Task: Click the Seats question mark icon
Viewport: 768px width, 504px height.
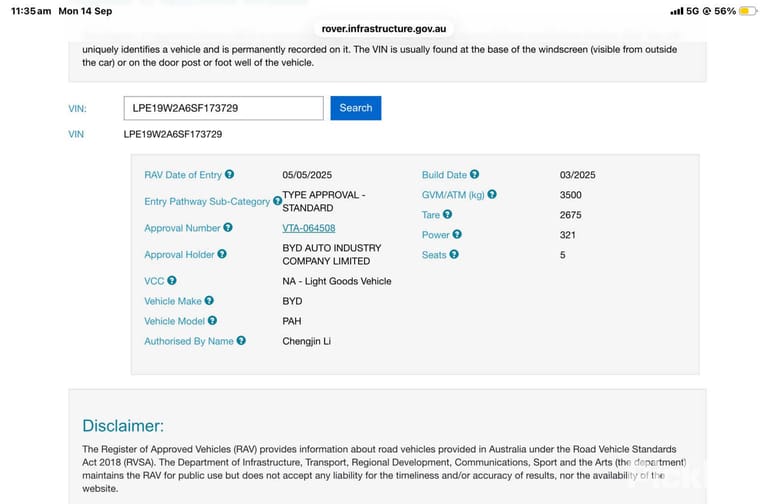Action: coord(454,255)
